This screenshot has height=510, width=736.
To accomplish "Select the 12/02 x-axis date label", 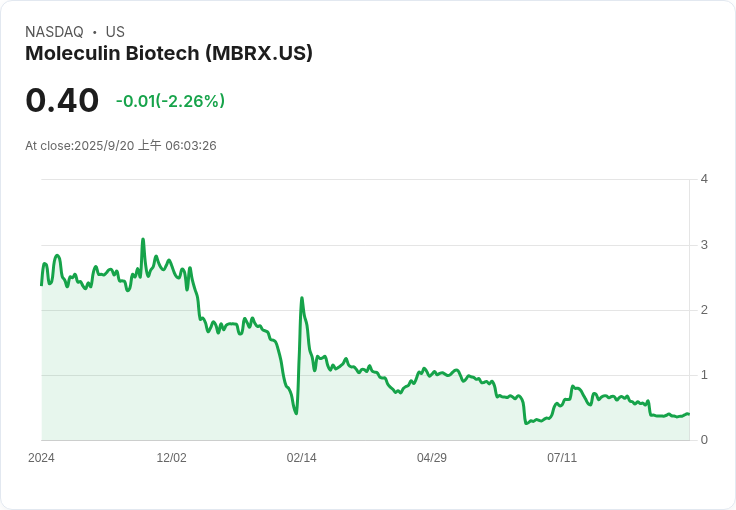I will pos(171,458).
